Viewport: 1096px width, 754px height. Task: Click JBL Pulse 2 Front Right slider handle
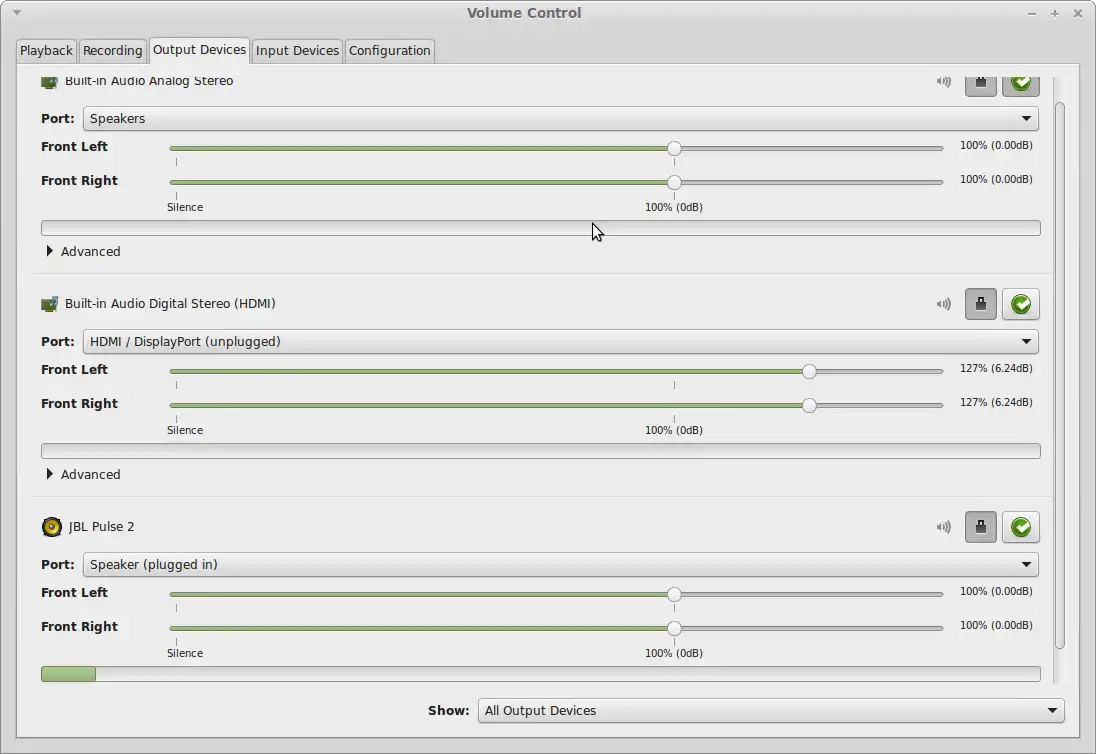point(674,628)
